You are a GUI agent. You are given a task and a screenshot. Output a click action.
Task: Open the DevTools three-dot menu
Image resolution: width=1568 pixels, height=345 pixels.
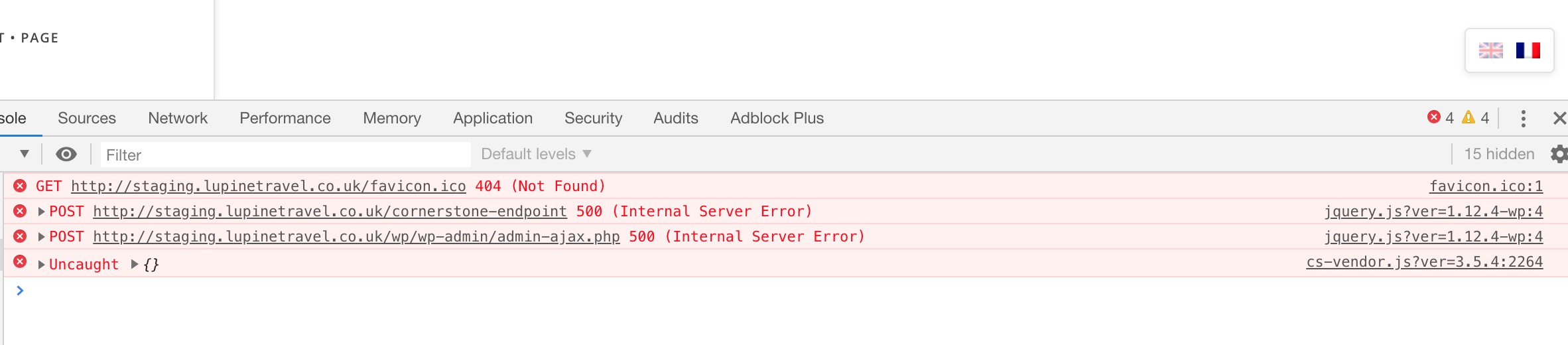[x=1524, y=118]
